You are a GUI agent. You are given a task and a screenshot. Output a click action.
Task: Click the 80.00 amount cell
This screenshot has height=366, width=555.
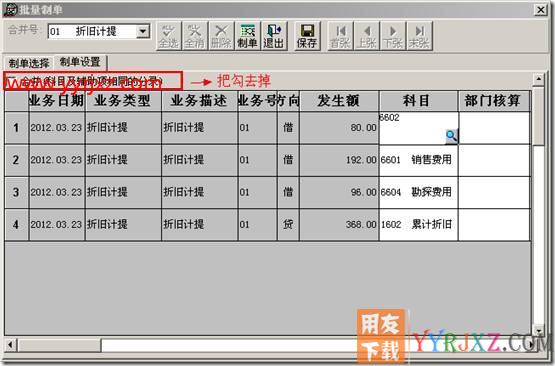[x=339, y=128]
